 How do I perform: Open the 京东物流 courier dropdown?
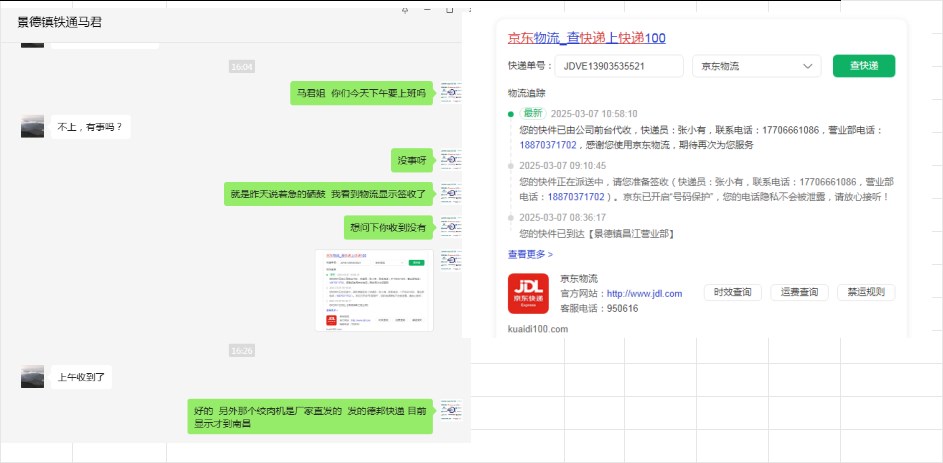coord(757,66)
